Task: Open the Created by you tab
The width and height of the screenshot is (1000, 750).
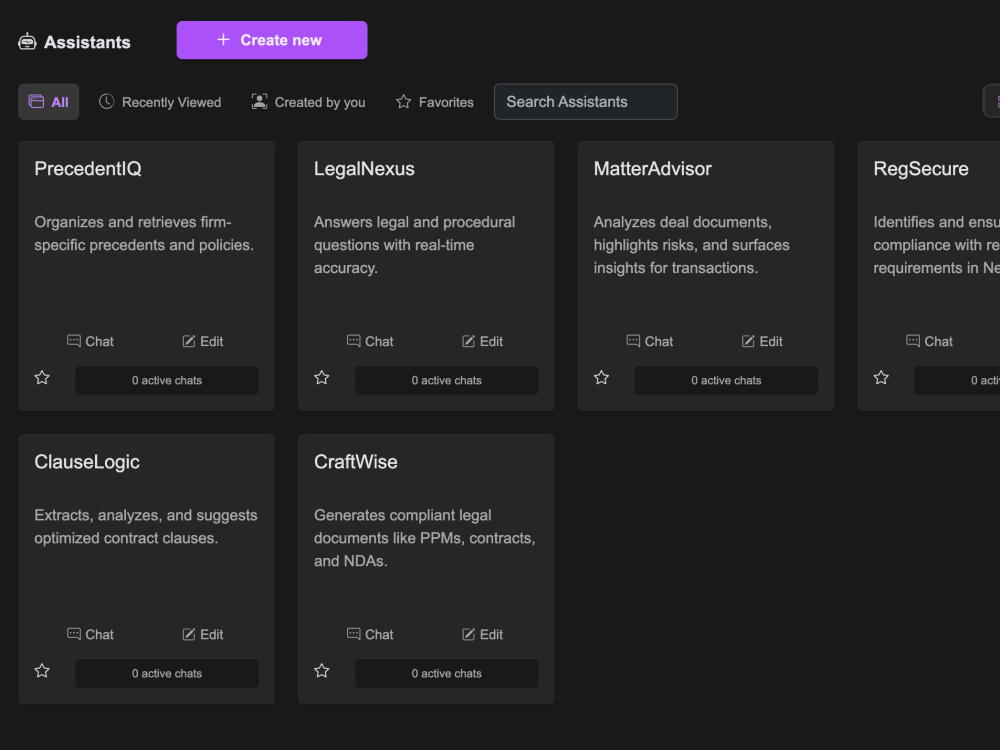Action: pyautogui.click(x=308, y=102)
